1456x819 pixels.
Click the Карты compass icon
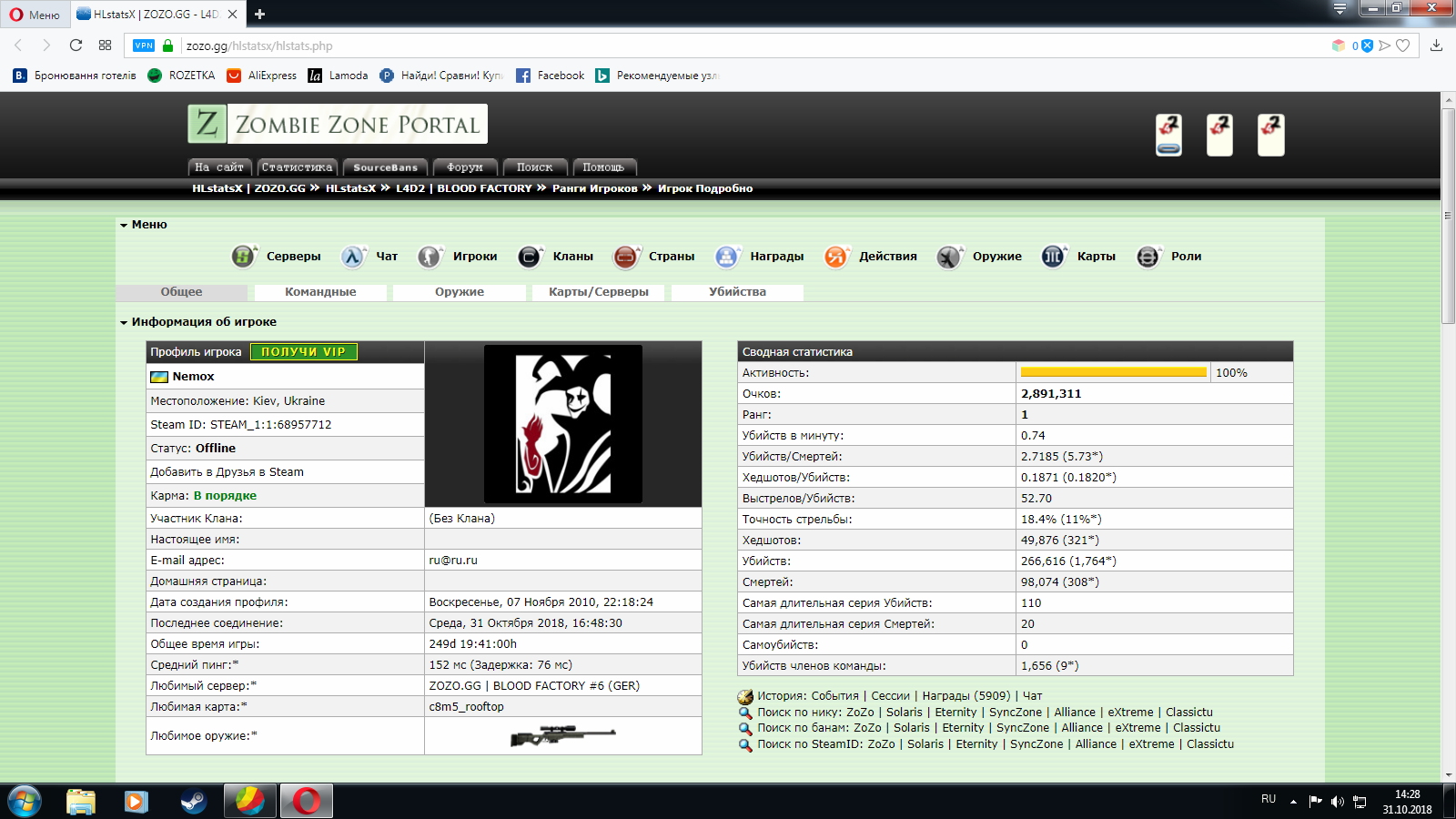pyautogui.click(x=1053, y=257)
